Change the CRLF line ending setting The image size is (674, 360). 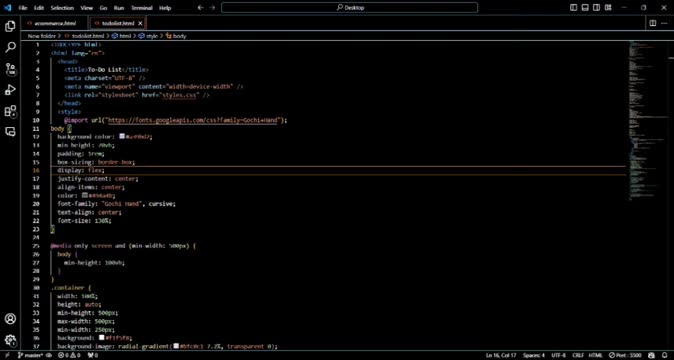(x=577, y=355)
